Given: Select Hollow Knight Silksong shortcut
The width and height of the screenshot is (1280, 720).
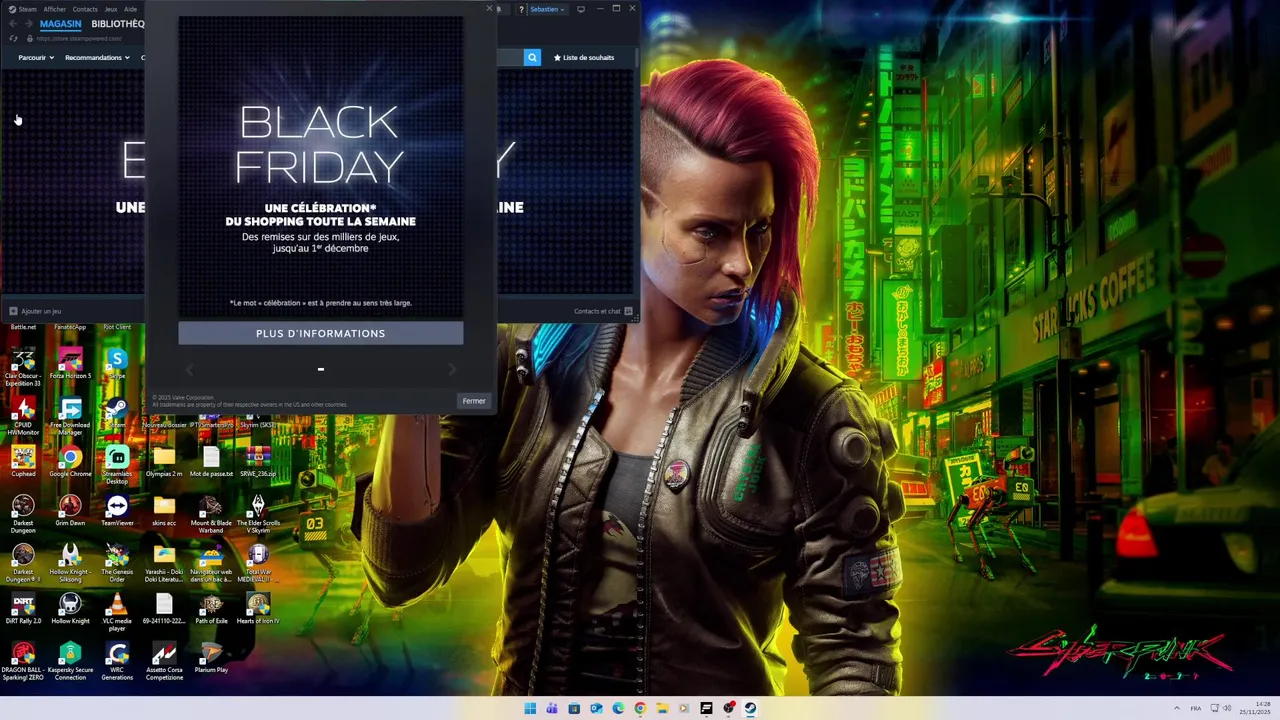Looking at the screenshot, I should [70, 564].
